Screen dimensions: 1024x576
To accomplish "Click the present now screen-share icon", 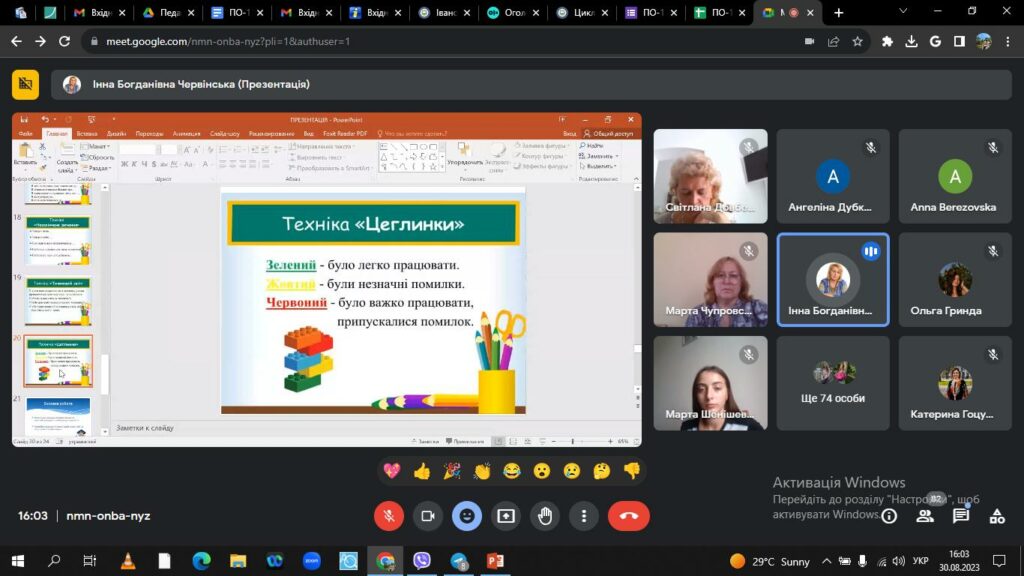I will coord(506,516).
